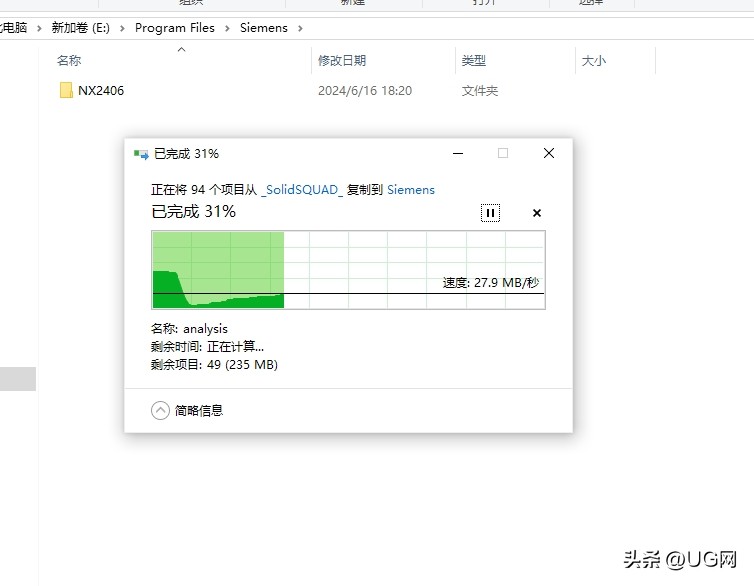Sort by 类型 column header
The image size is (754, 586).
(x=474, y=61)
